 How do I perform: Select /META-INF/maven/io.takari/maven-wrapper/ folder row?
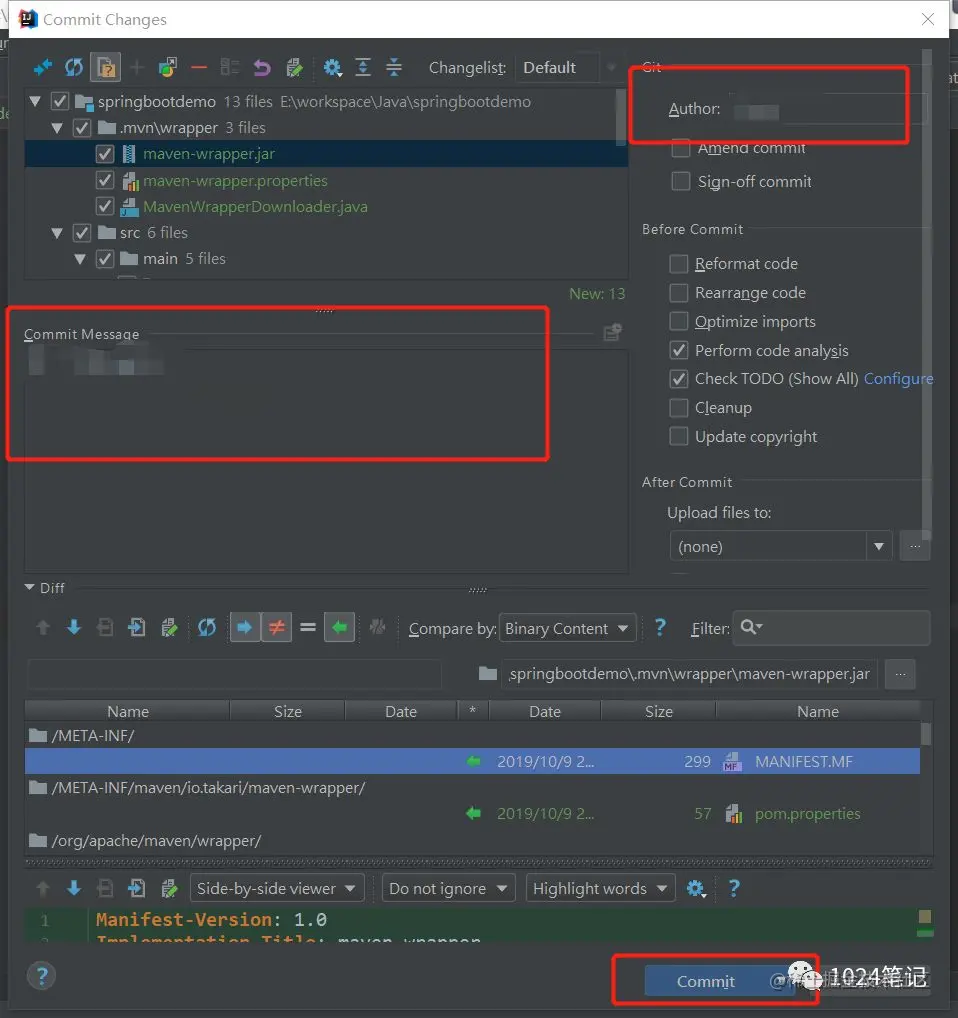pos(473,788)
